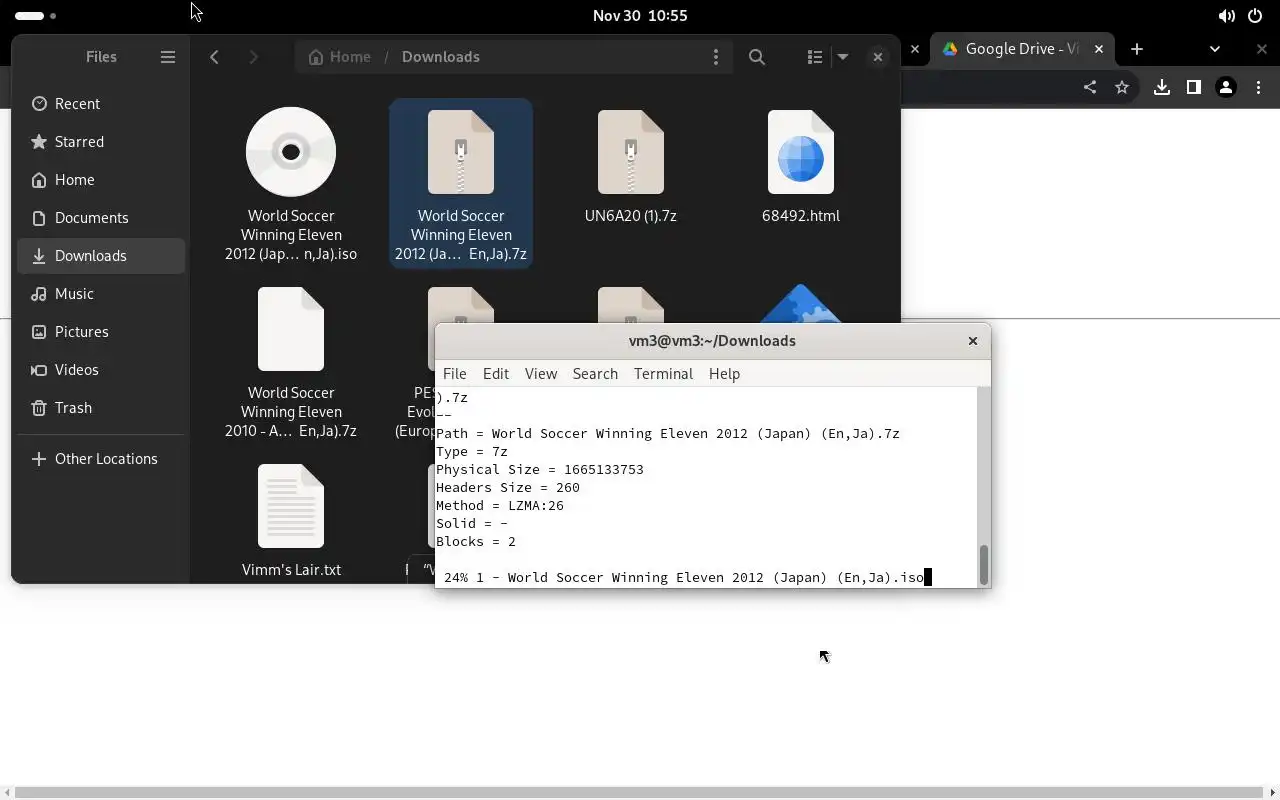Image resolution: width=1280 pixels, height=800 pixels.
Task: Open the Files hamburger menu
Action: coord(168,57)
